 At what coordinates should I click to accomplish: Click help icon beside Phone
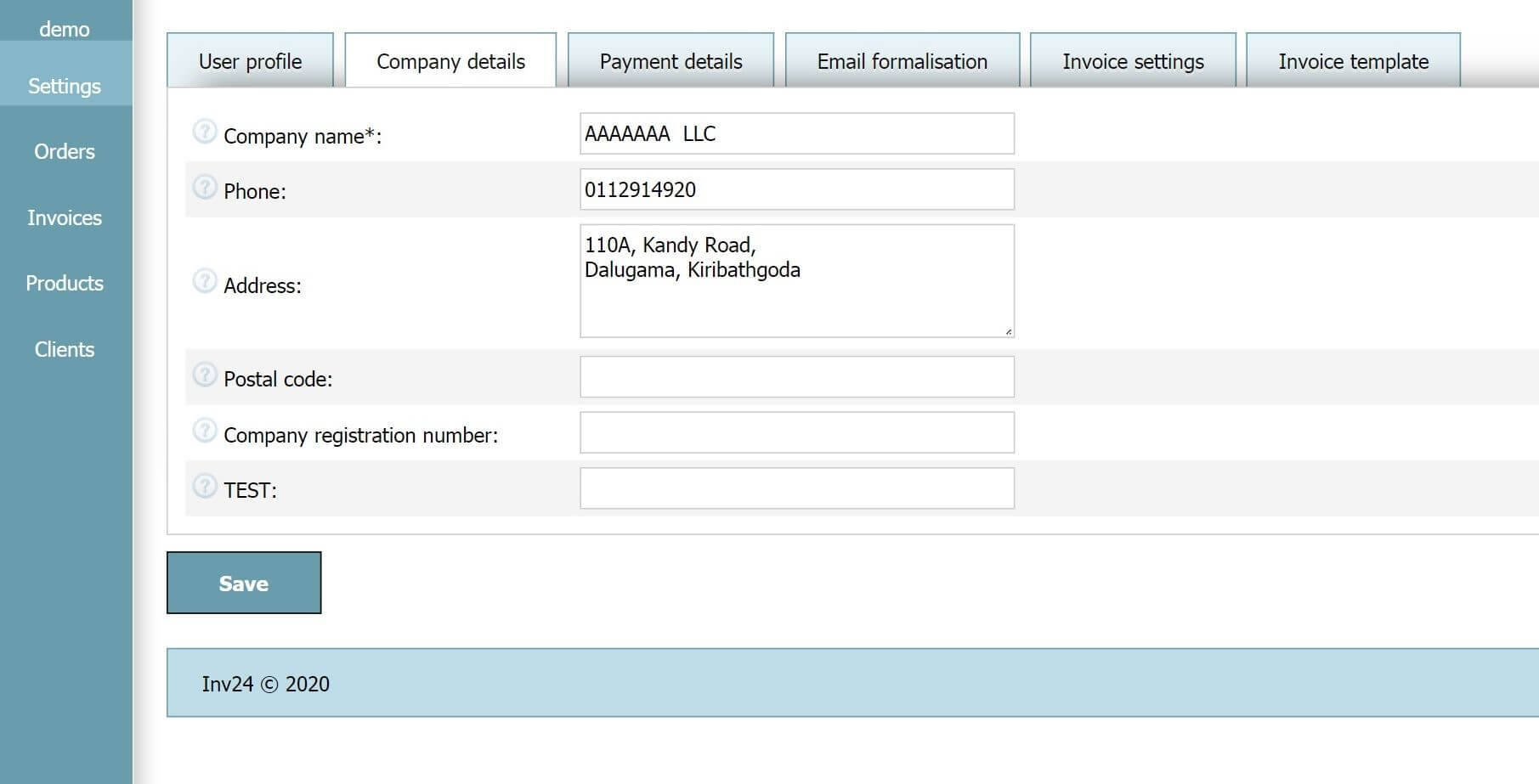coord(205,187)
